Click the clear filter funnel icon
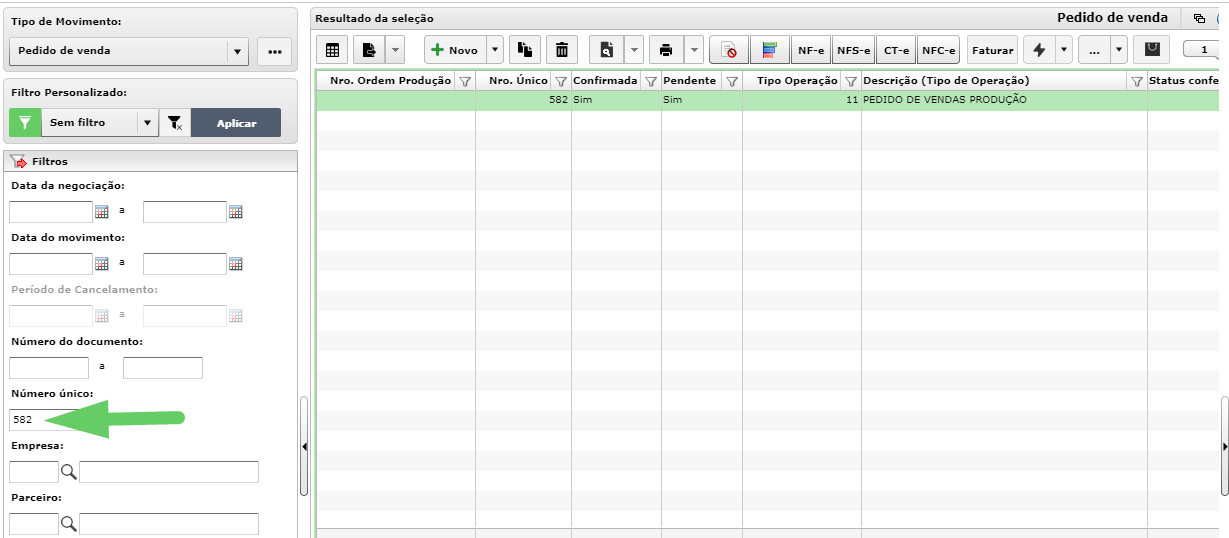The height and width of the screenshot is (538, 1229). point(174,123)
